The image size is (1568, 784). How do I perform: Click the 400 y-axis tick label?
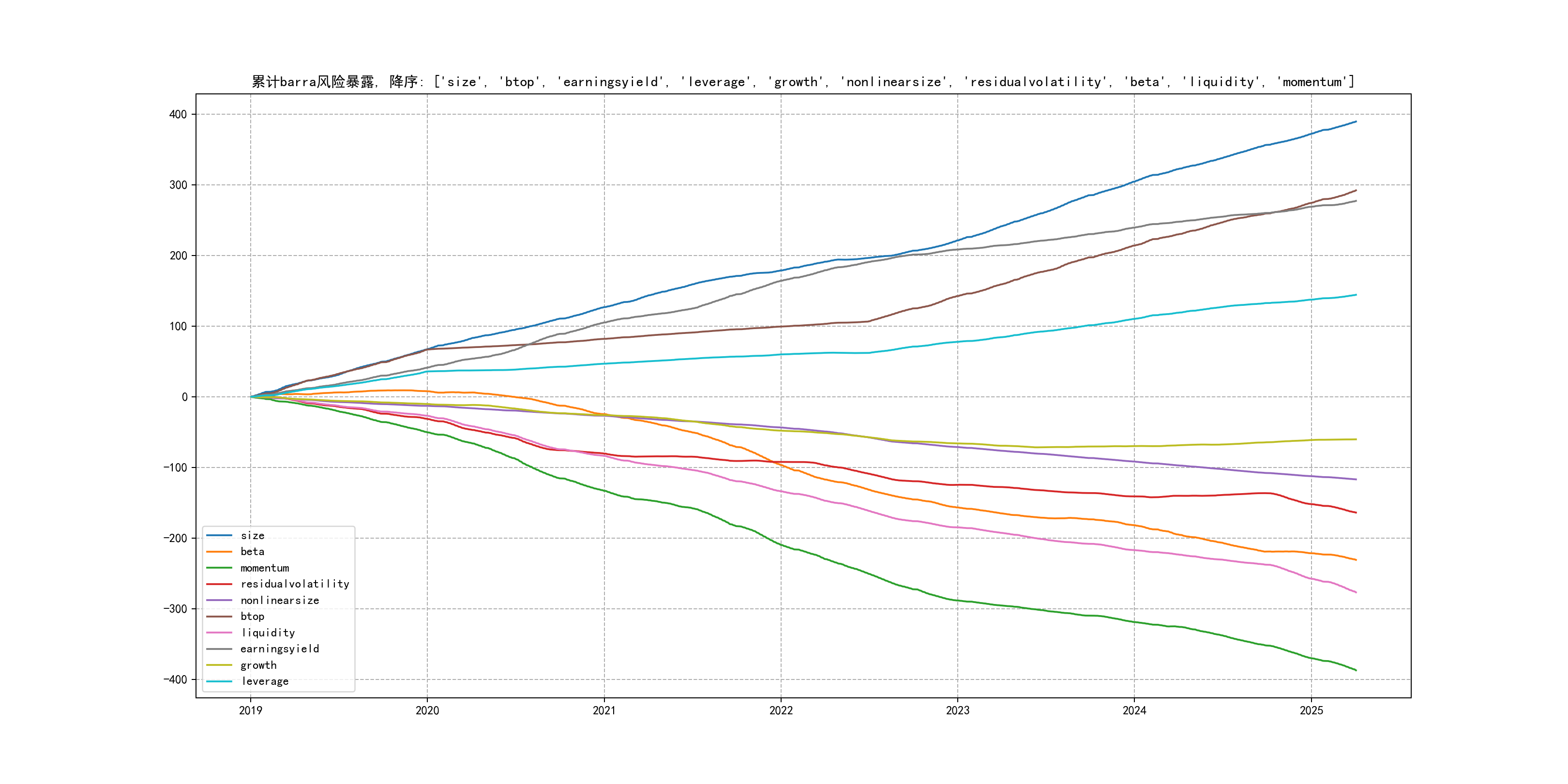178,114
